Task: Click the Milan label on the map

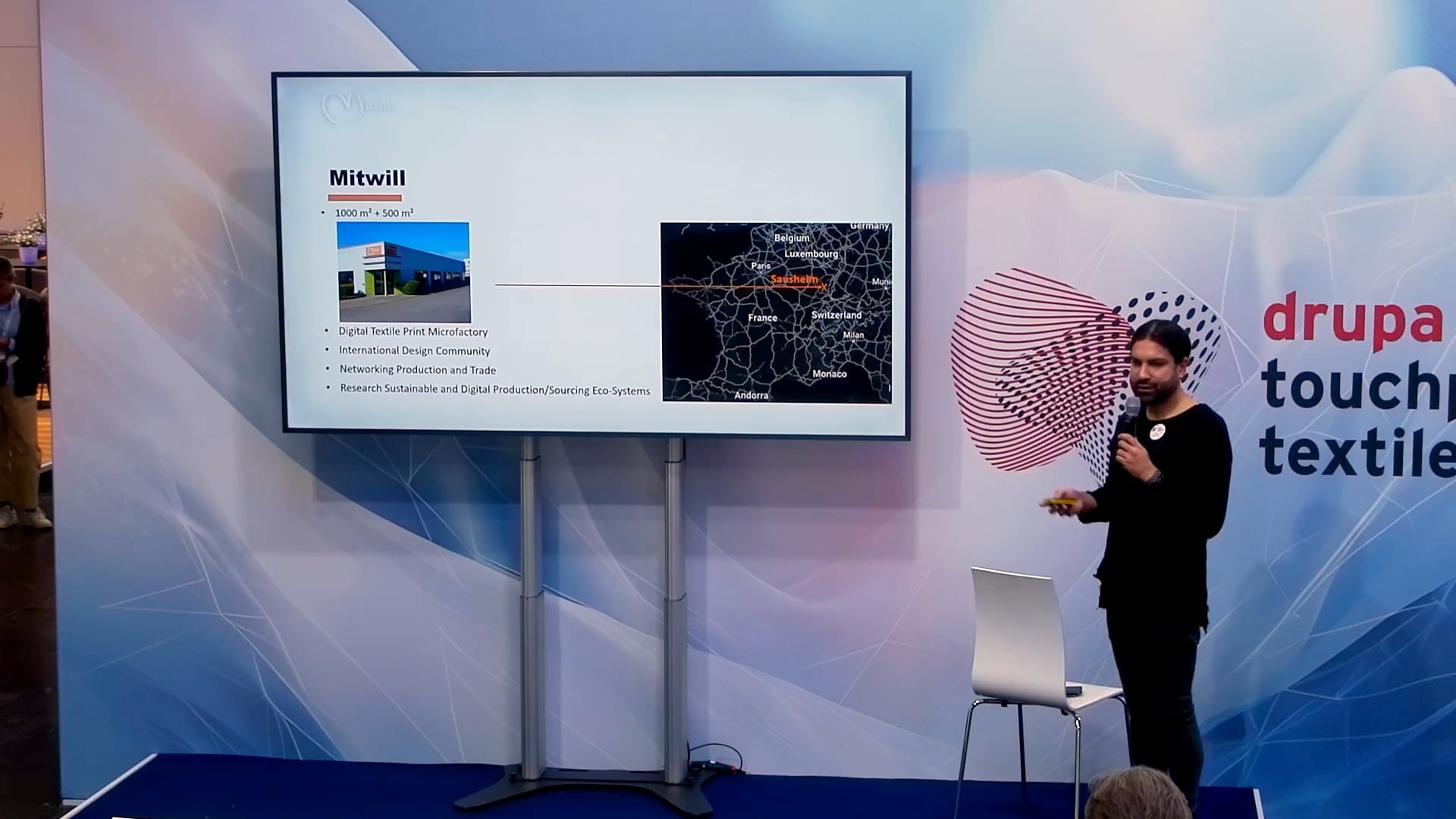Action: point(853,334)
